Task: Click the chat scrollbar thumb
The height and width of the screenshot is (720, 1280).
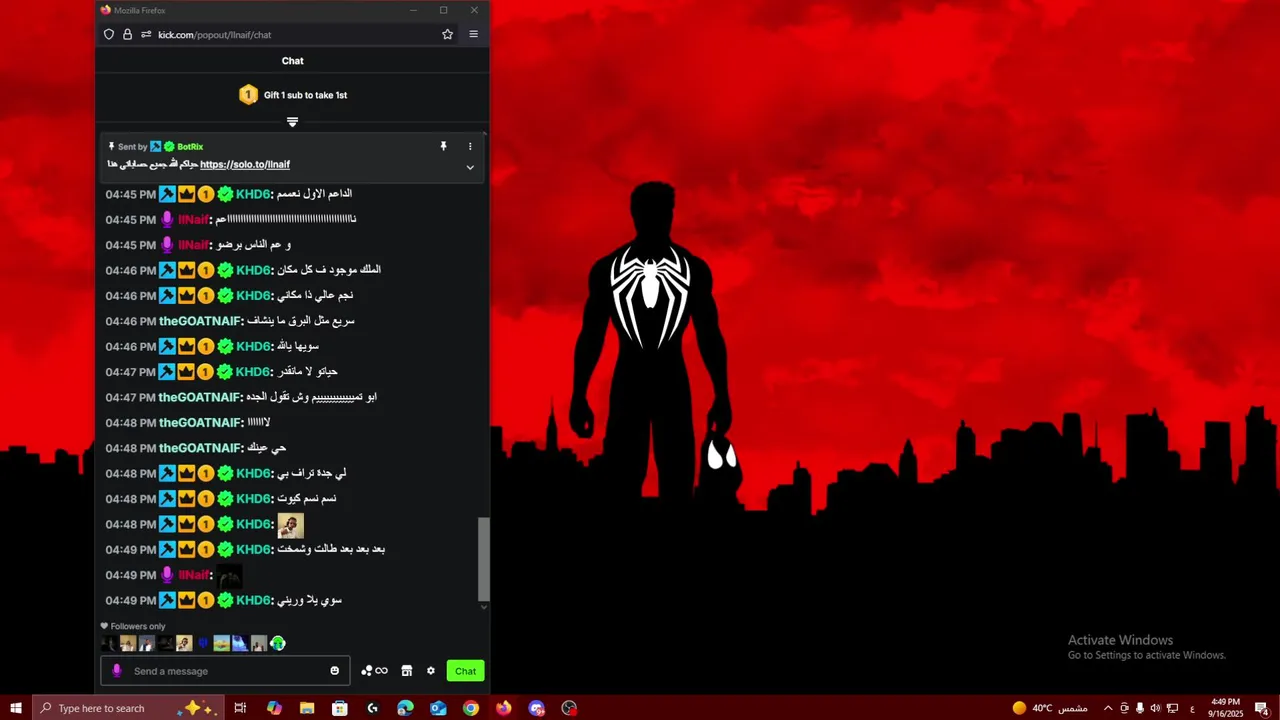Action: (x=484, y=558)
